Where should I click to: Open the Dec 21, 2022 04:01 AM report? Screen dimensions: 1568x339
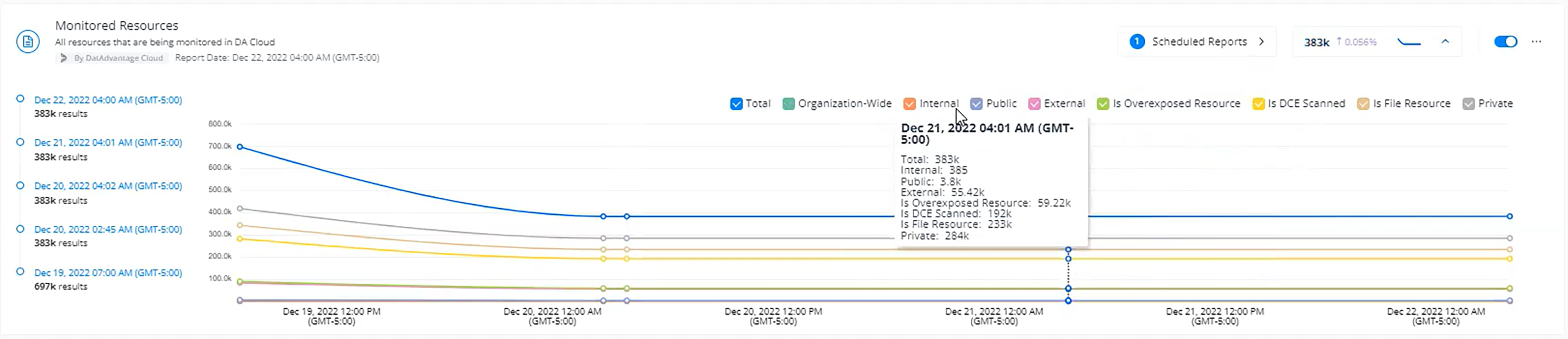click(x=108, y=143)
